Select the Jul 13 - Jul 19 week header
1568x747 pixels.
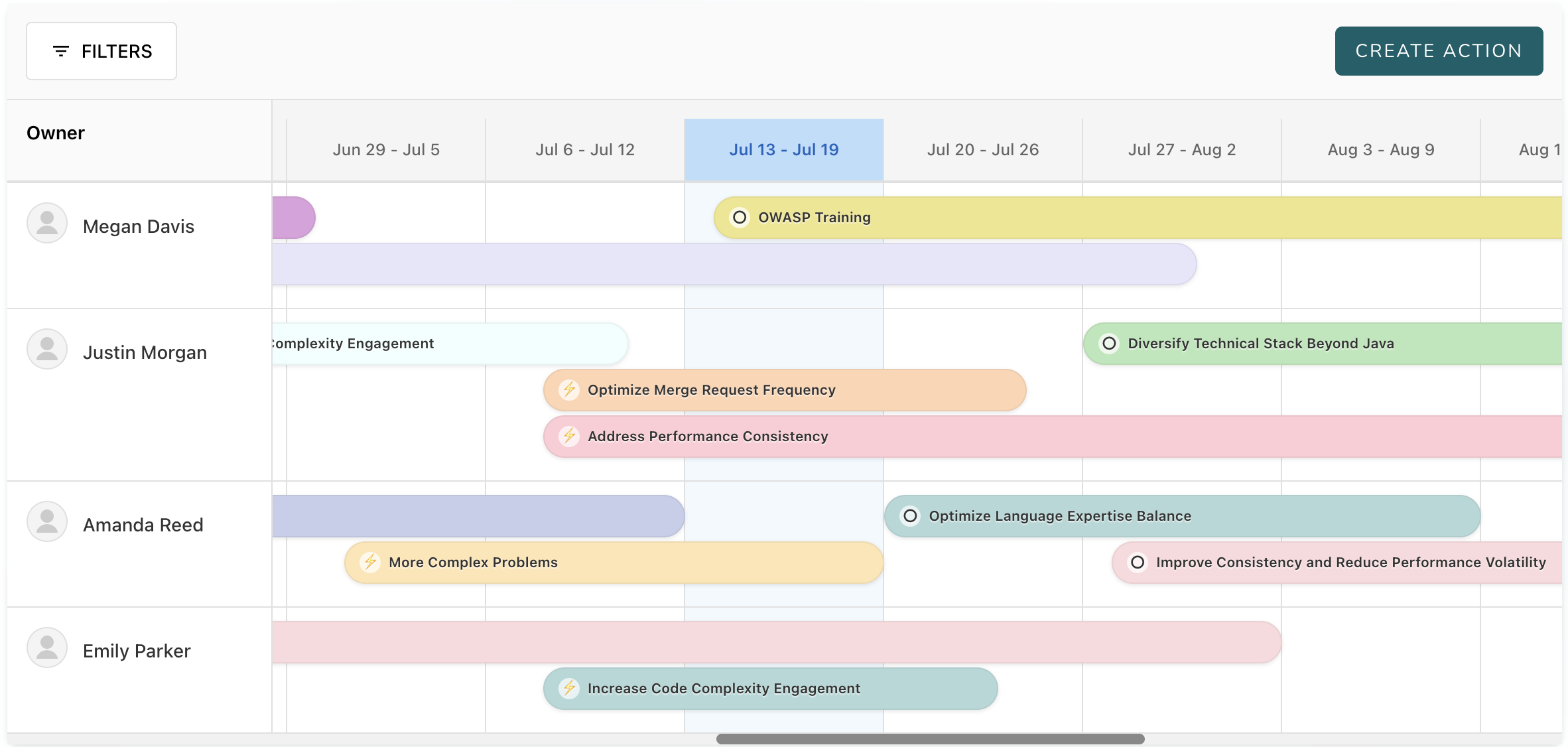coord(783,150)
